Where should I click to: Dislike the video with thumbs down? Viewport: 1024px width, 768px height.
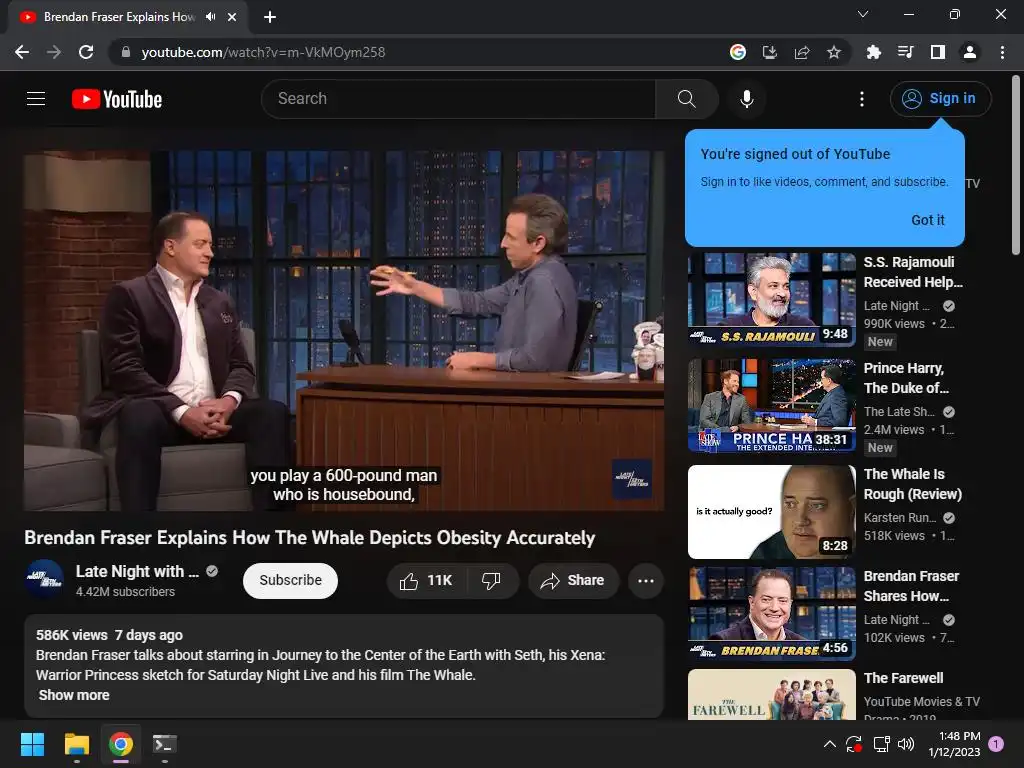(492, 581)
